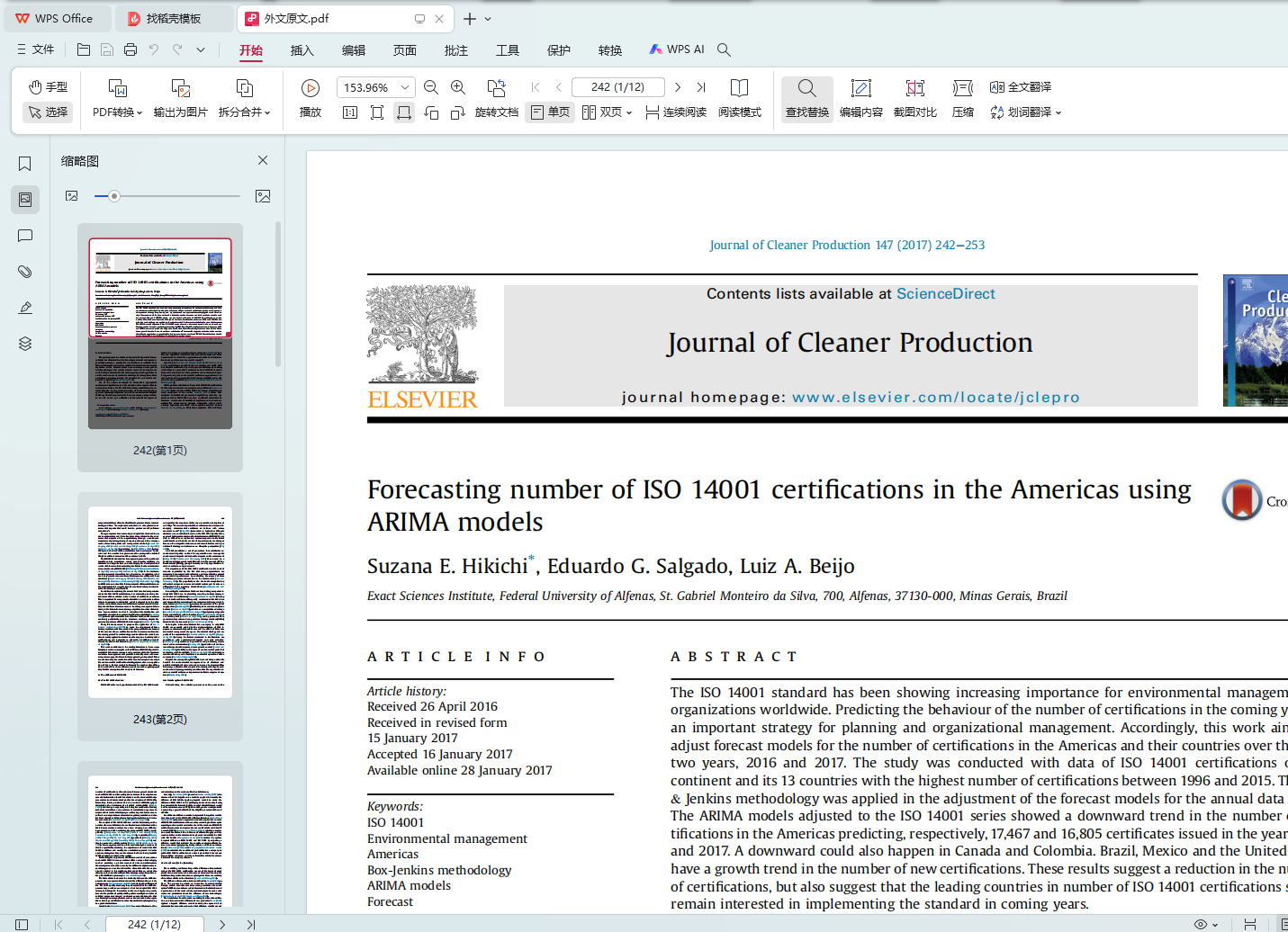Viewport: 1288px width, 932px height.
Task: Click the 压缩 compress PDF icon
Action: (x=962, y=98)
